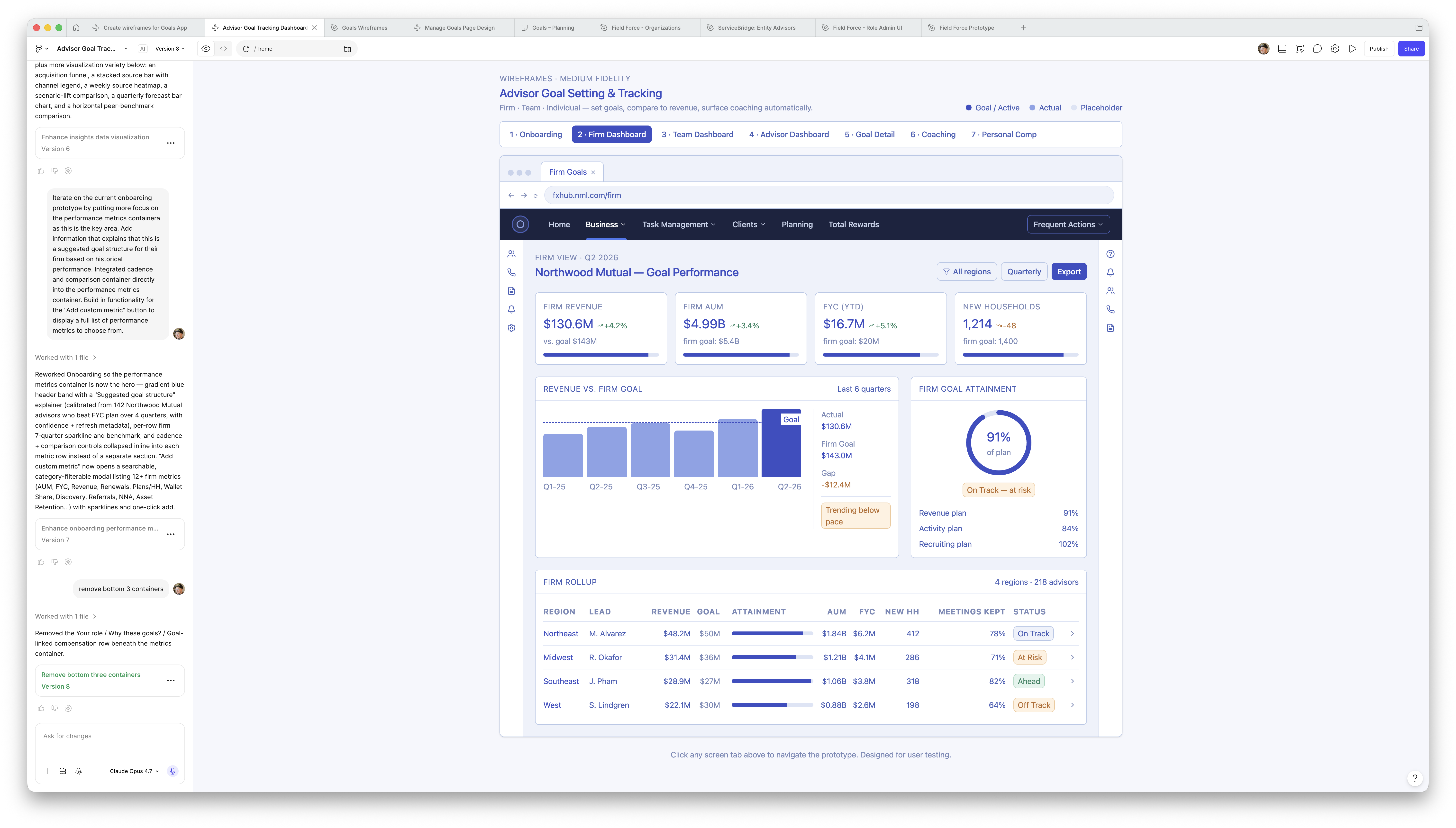Click the phone icon in prototype left sidebar
The height and width of the screenshot is (828, 1456).
(511, 272)
